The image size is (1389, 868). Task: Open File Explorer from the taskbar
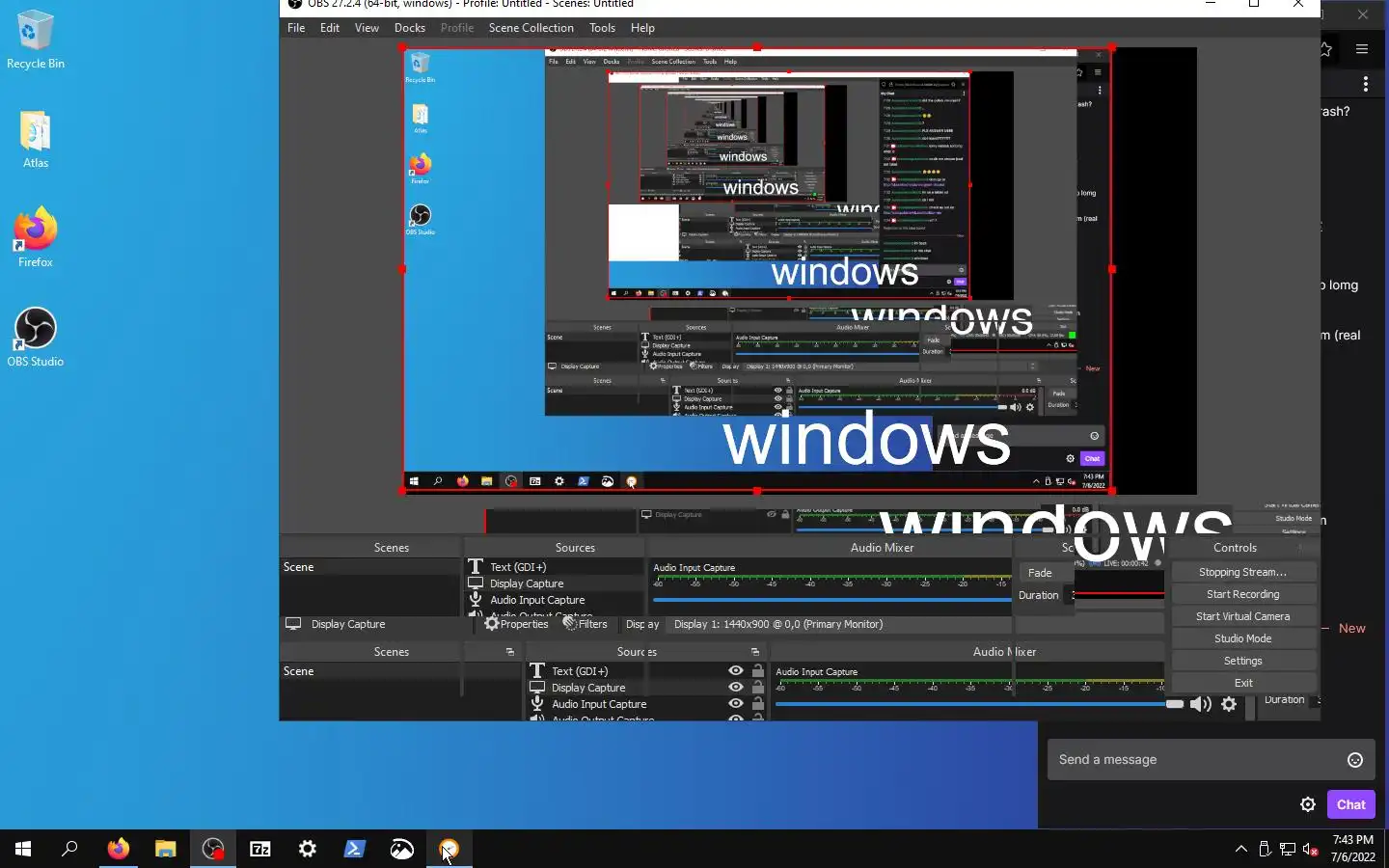(x=166, y=849)
